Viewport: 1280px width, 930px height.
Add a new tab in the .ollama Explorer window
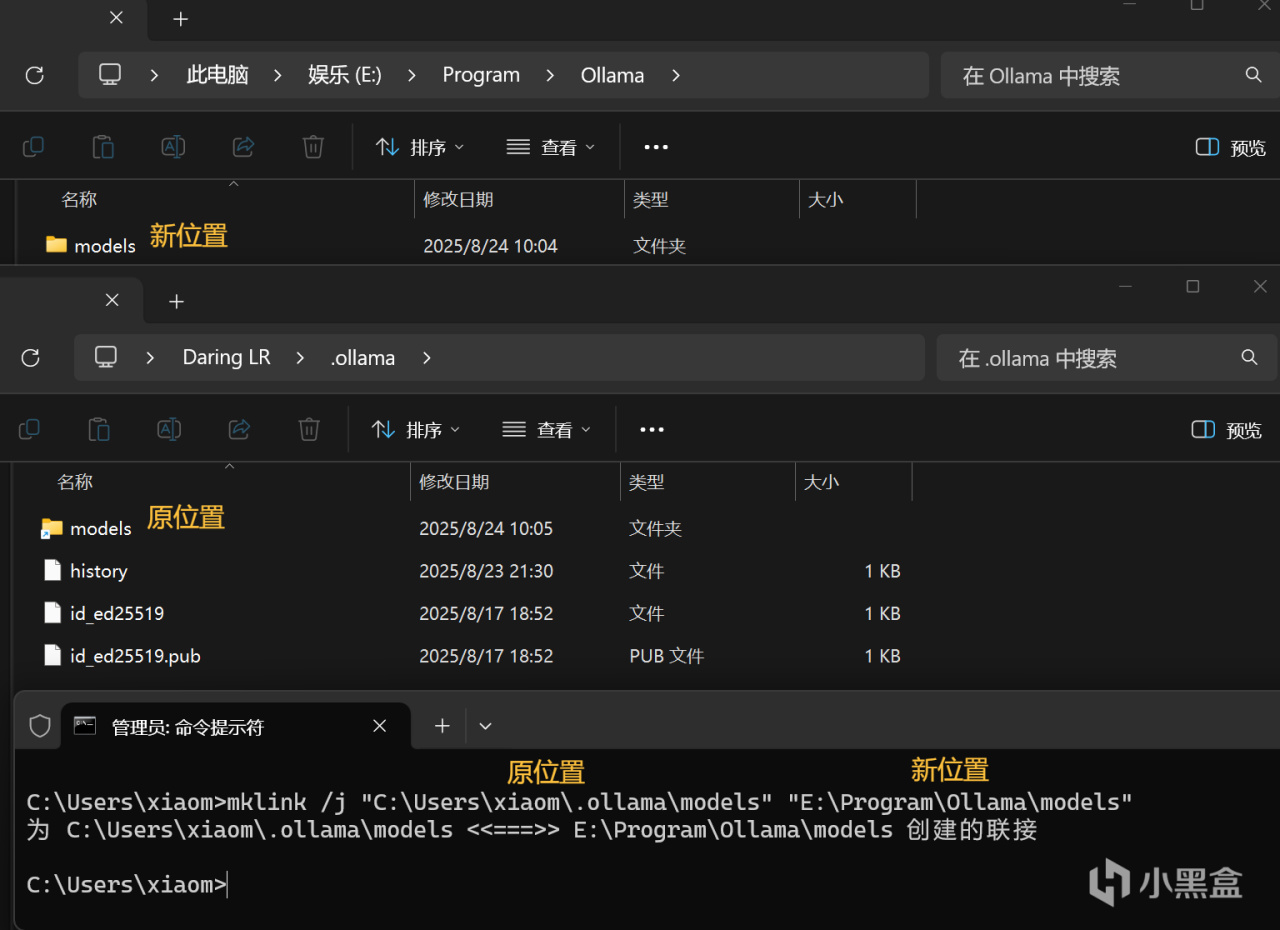176,301
